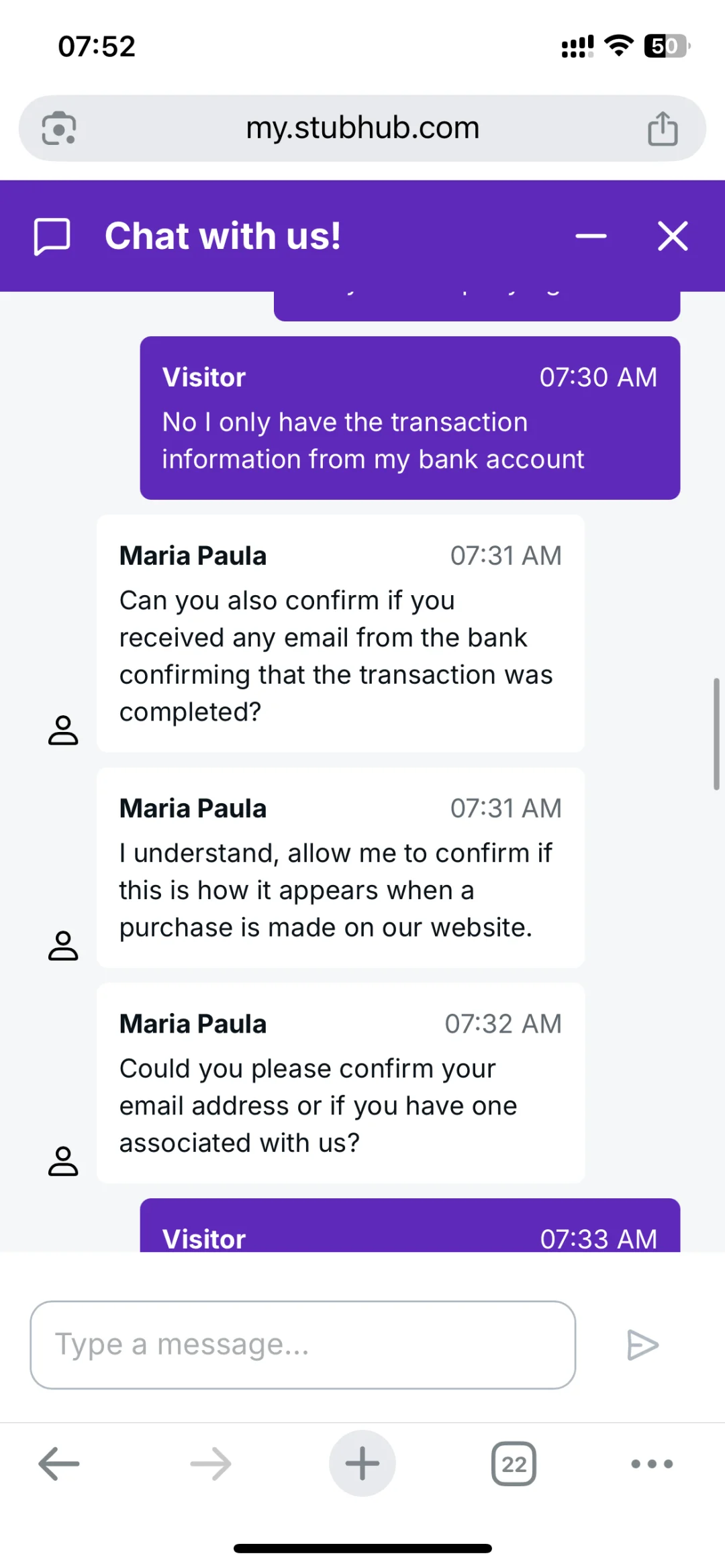The image size is (725, 1568).
Task: Select Maria Paula's message about email address
Action: coord(340,1083)
